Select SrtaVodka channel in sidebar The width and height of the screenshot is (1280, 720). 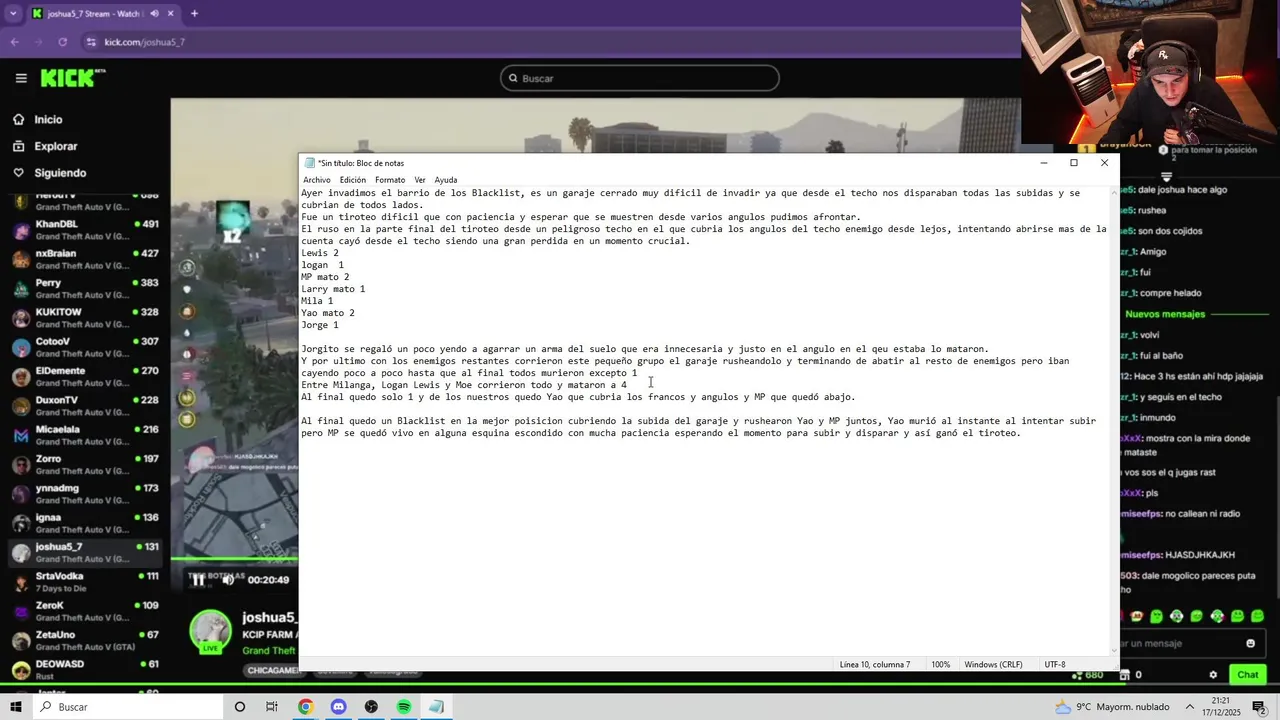click(84, 582)
